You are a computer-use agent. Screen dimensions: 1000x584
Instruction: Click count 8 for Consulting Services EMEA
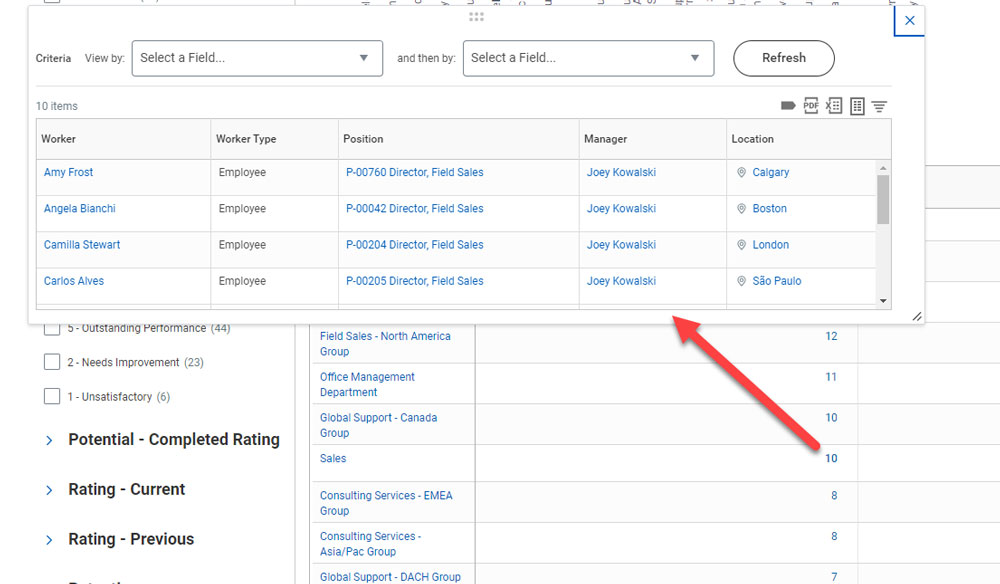pos(834,495)
